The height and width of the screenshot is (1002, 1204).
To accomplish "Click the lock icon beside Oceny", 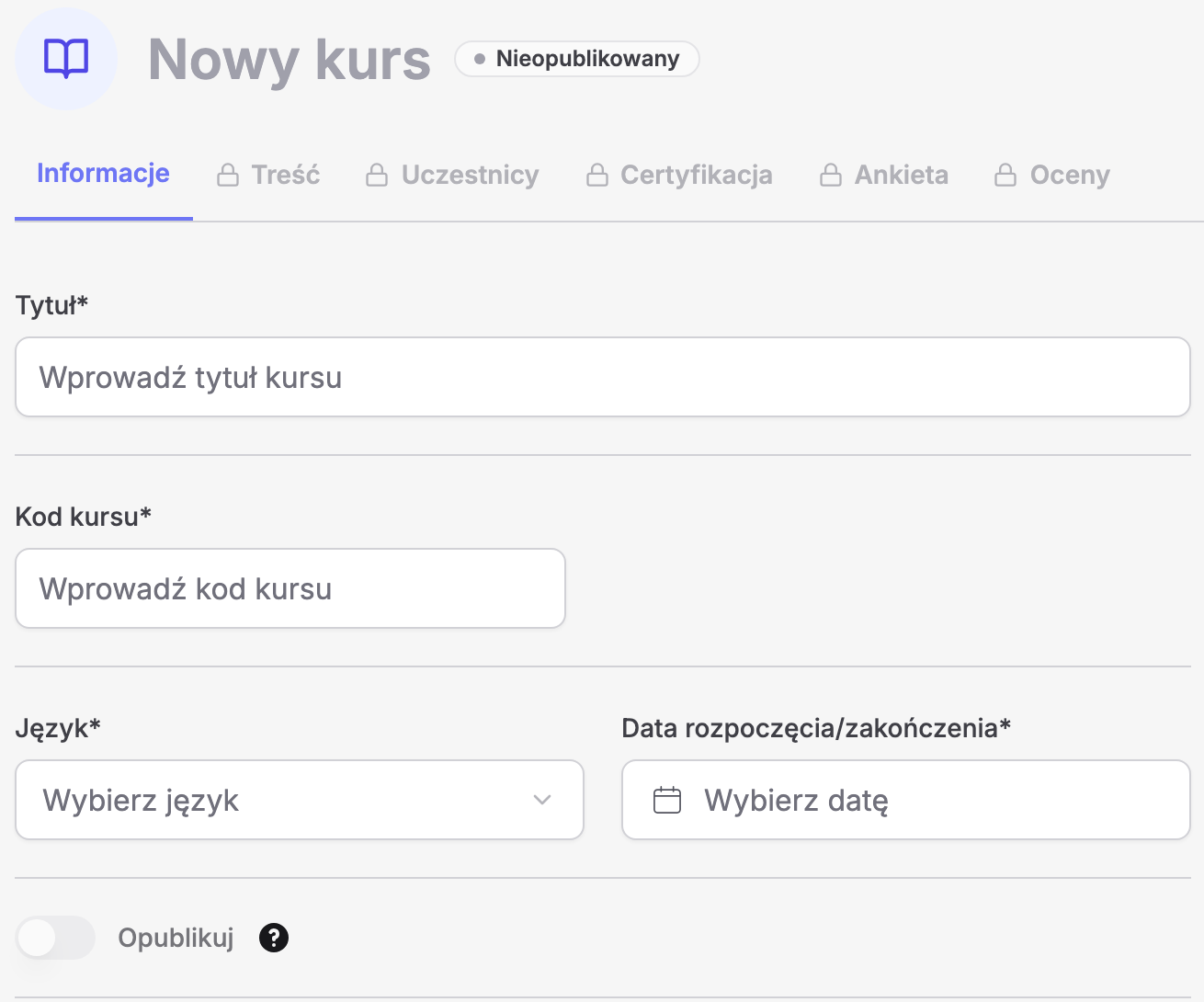I will (1005, 175).
